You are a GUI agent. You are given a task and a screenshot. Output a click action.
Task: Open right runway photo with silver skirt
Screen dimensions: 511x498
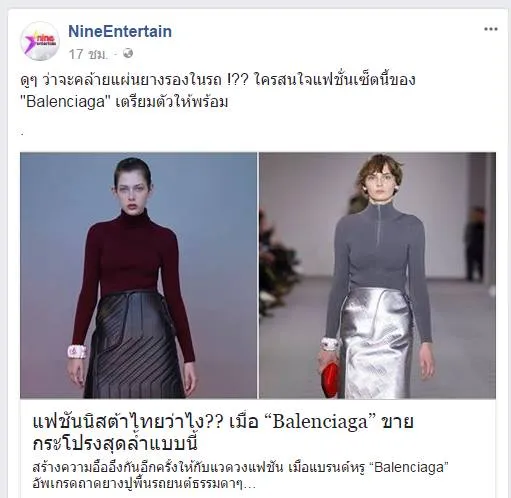378,275
